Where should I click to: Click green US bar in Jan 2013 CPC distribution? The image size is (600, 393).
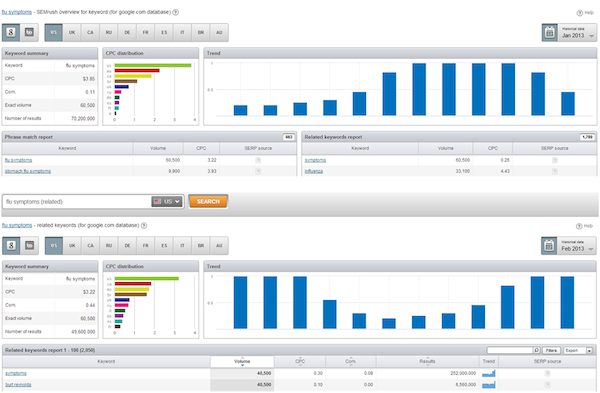click(153, 65)
